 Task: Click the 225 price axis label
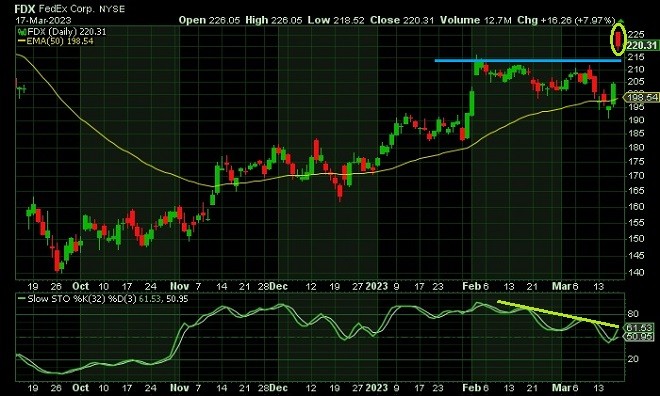[636, 35]
